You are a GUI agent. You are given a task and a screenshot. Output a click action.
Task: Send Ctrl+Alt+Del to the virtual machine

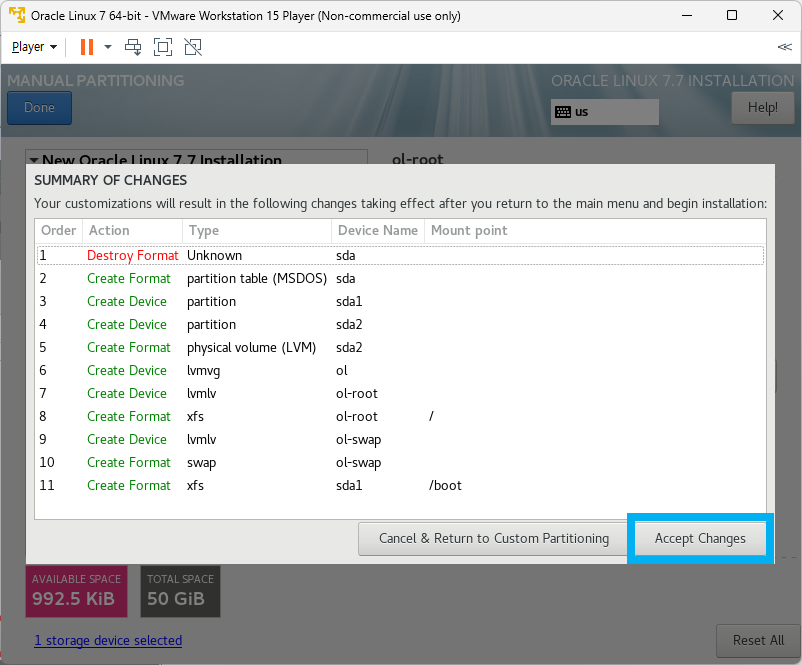[x=133, y=47]
